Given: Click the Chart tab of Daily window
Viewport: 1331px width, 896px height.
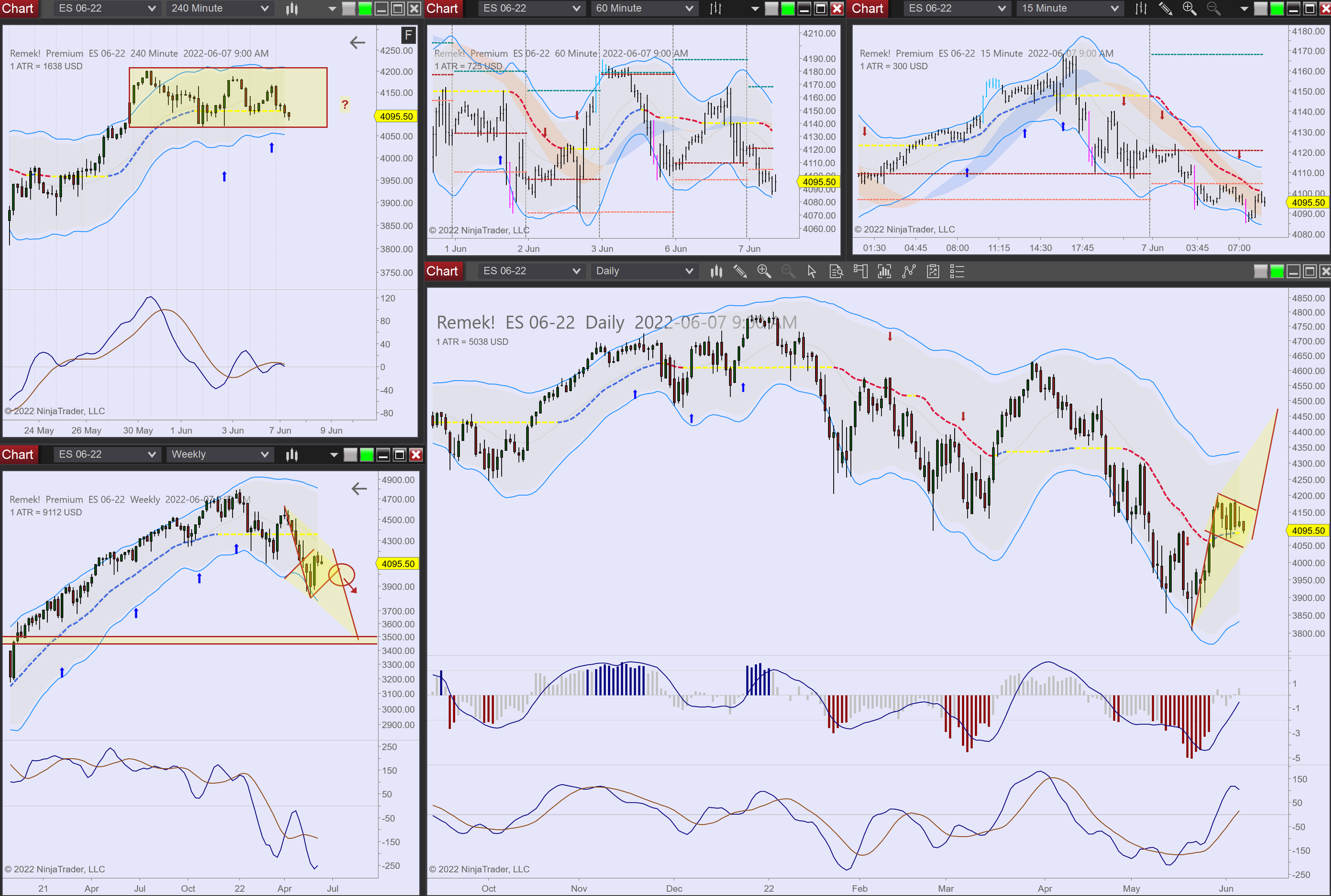Looking at the screenshot, I should point(442,272).
